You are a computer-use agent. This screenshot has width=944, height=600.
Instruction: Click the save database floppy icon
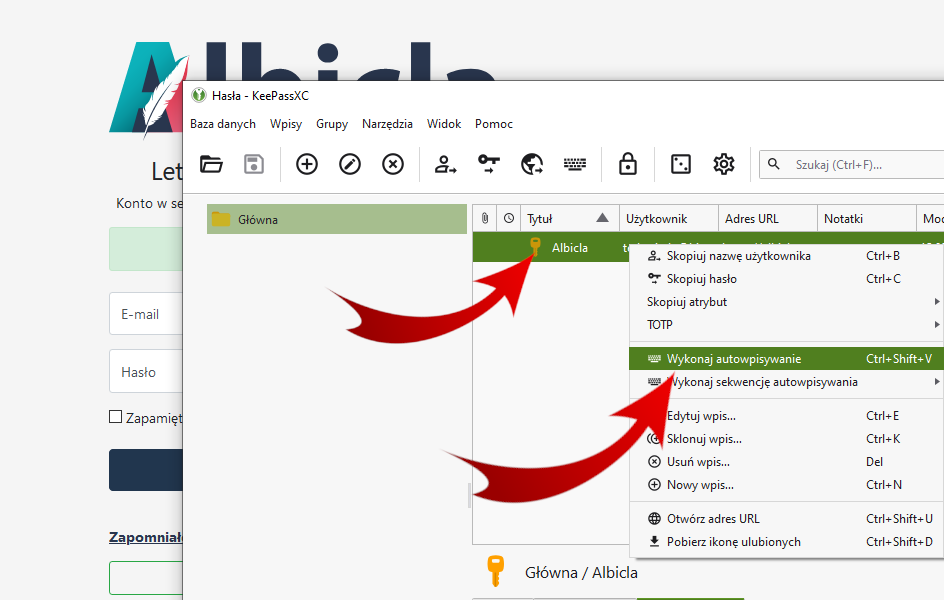point(253,164)
